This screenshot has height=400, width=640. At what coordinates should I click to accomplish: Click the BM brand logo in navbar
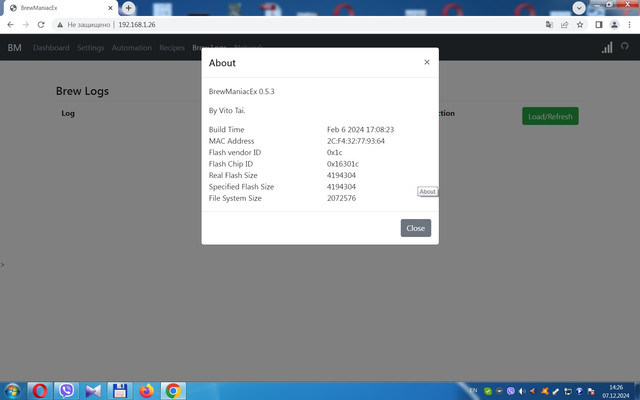point(14,48)
